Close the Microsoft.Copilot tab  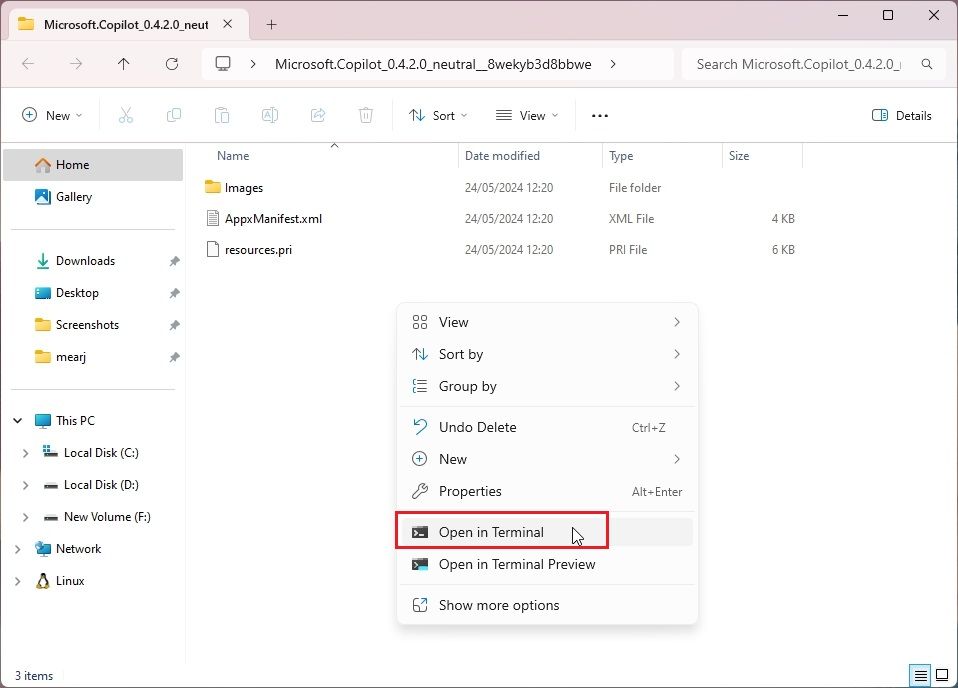pyautogui.click(x=227, y=24)
